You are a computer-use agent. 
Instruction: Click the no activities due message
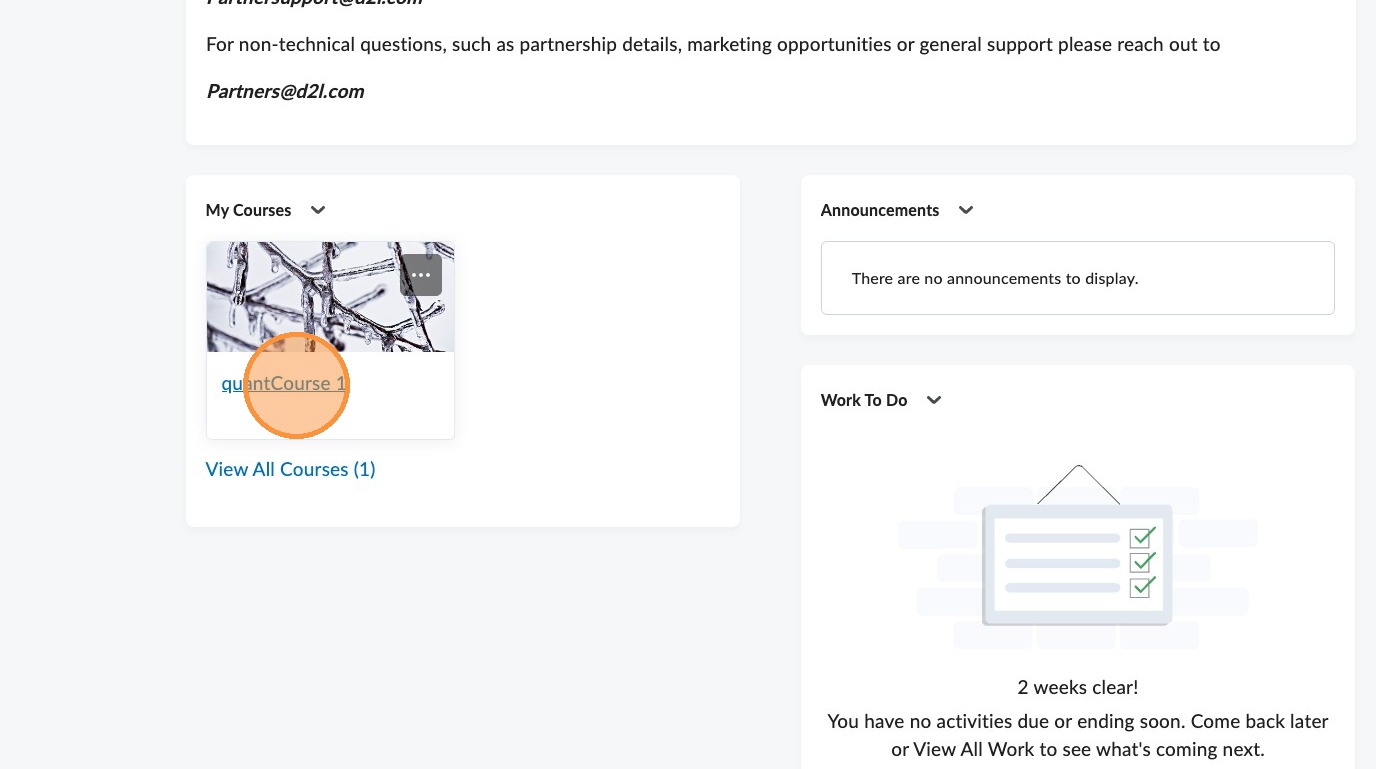(x=1077, y=735)
